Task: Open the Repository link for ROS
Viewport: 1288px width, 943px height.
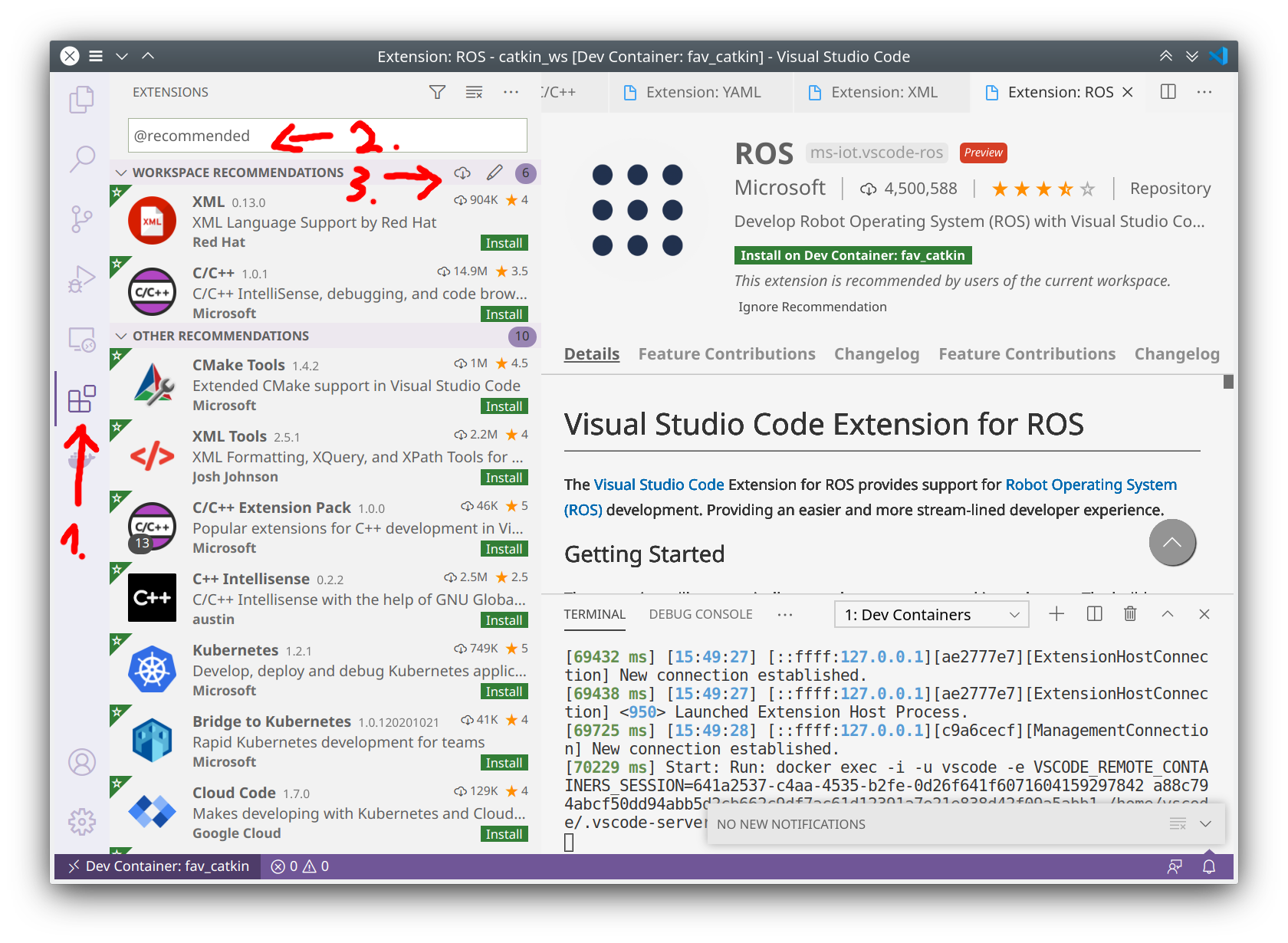Action: (1170, 189)
